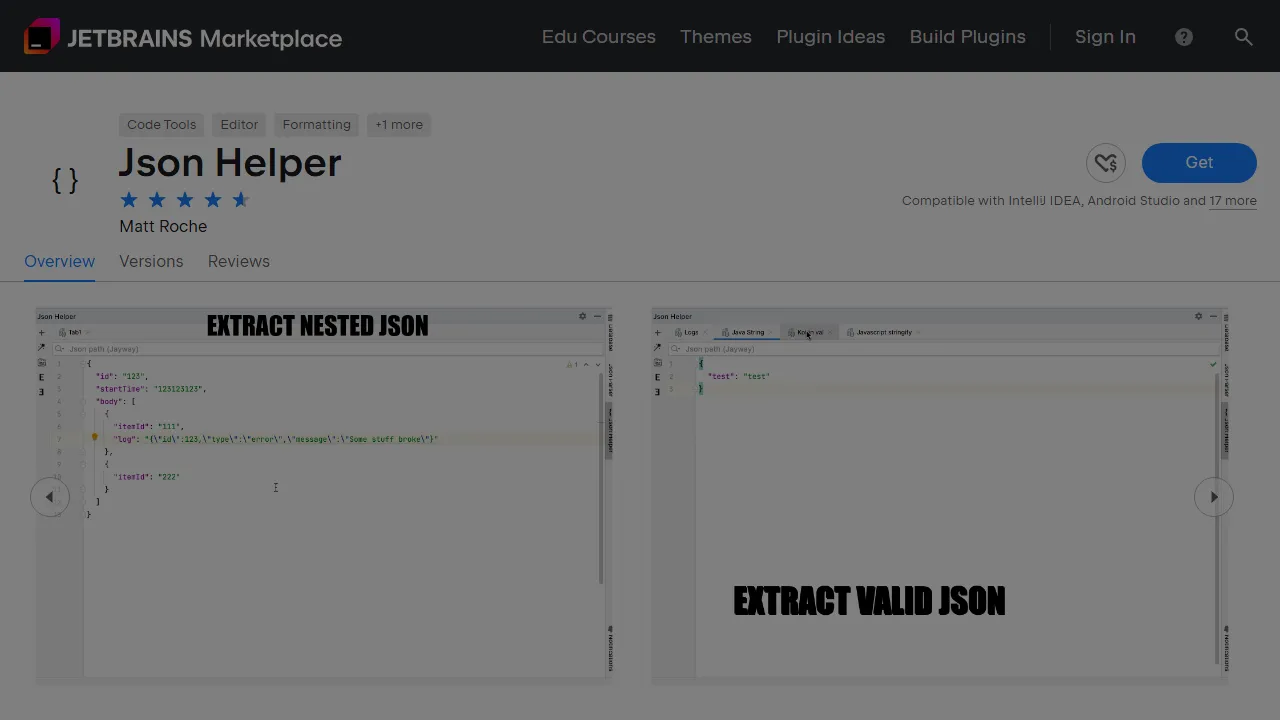Expand the 17 more compatible products list
This screenshot has height=720, width=1280.
point(1233,201)
